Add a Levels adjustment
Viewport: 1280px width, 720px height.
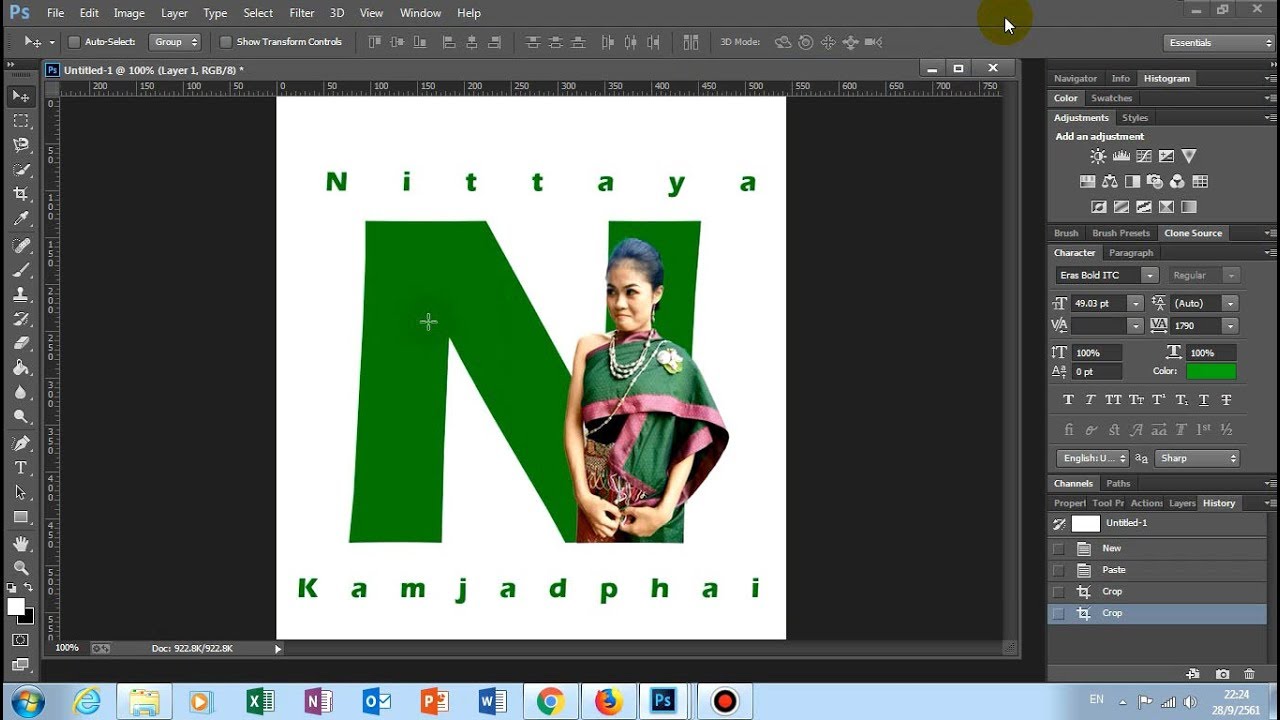tap(1121, 156)
